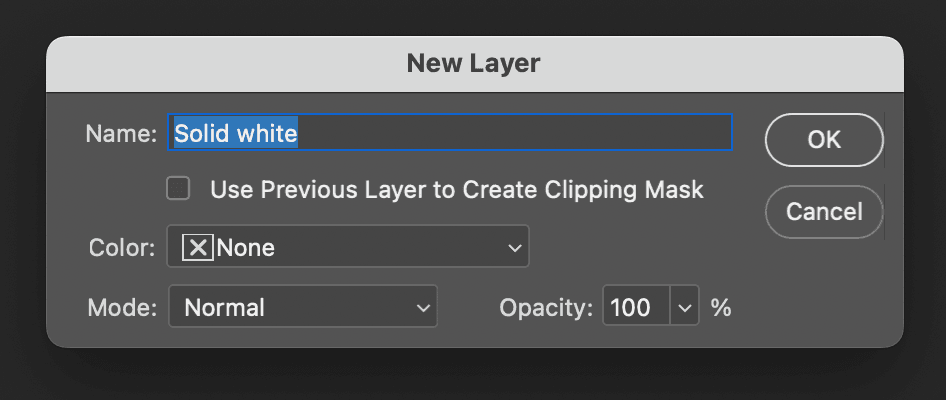Click the Opacity value field showing 100
Screen dimensions: 946x400
[x=636, y=308]
